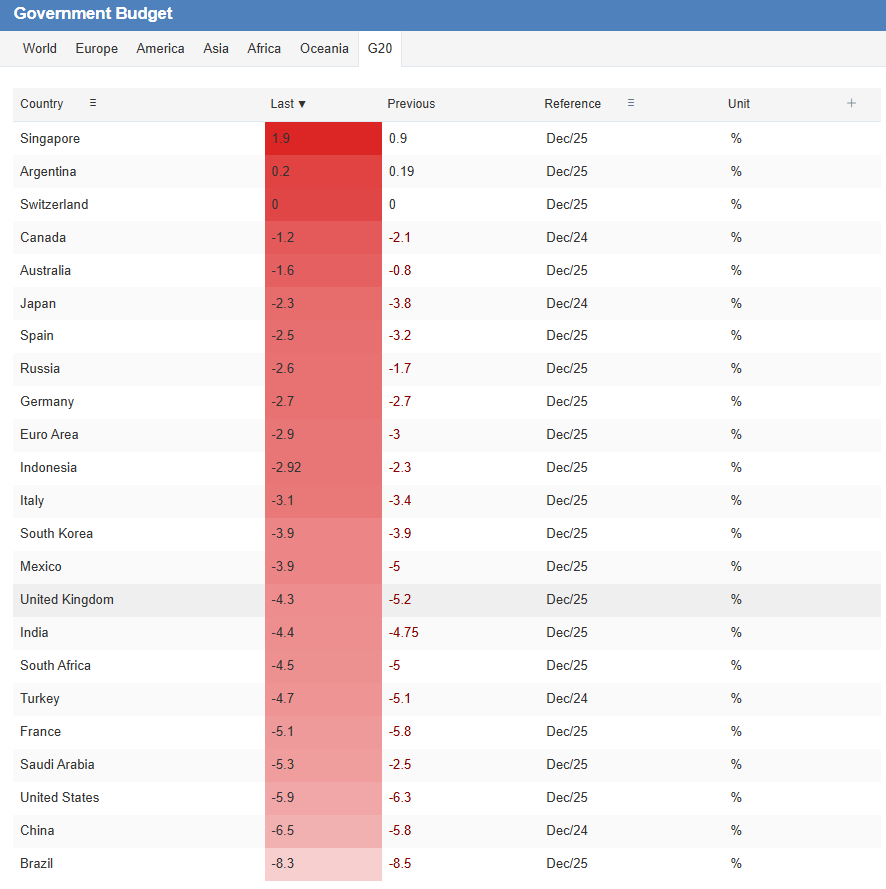Click Brazil's light pink -8.3 cell
This screenshot has width=886, height=889.
click(323, 863)
